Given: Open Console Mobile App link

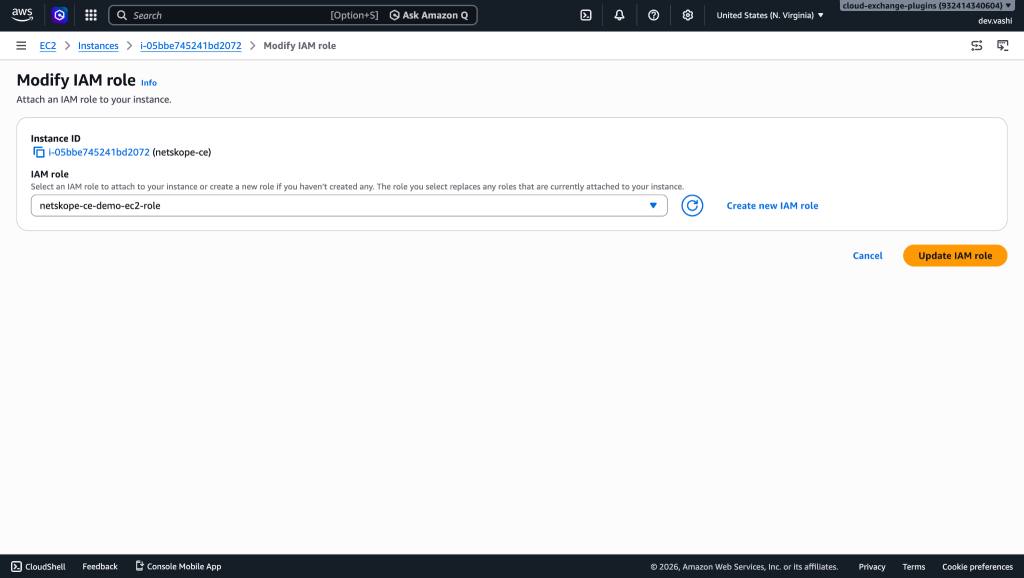Looking at the screenshot, I should coord(178,566).
